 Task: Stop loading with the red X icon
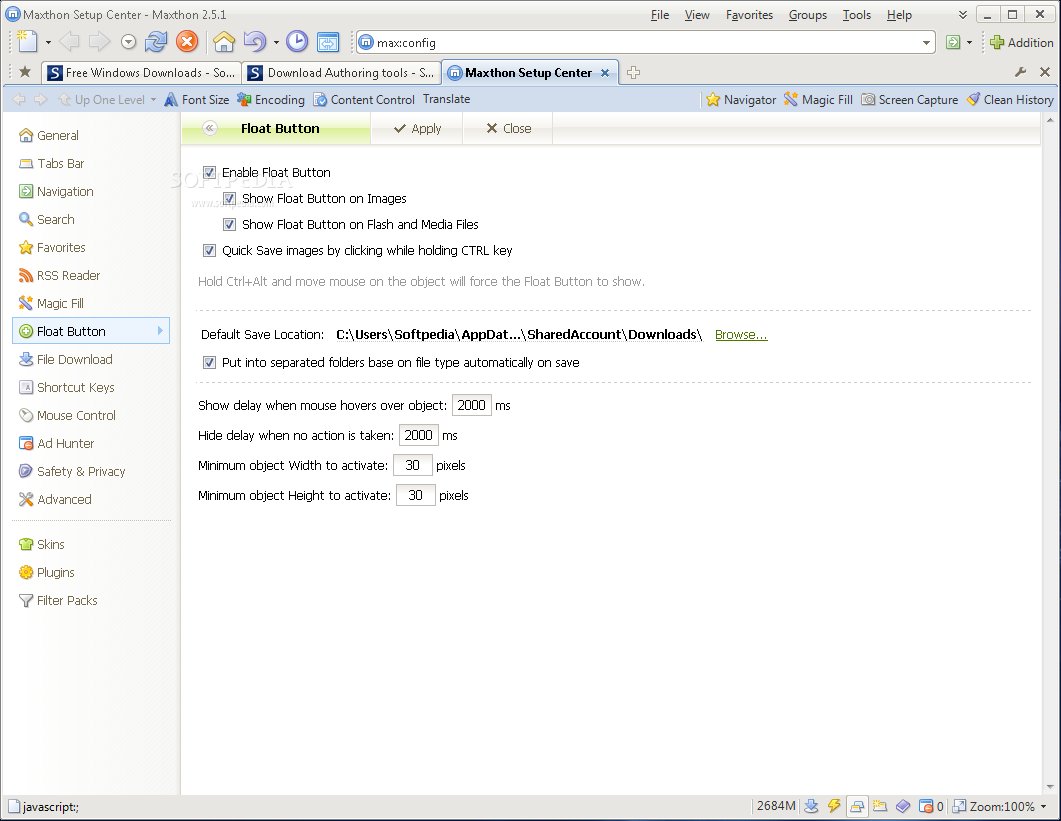coord(187,42)
